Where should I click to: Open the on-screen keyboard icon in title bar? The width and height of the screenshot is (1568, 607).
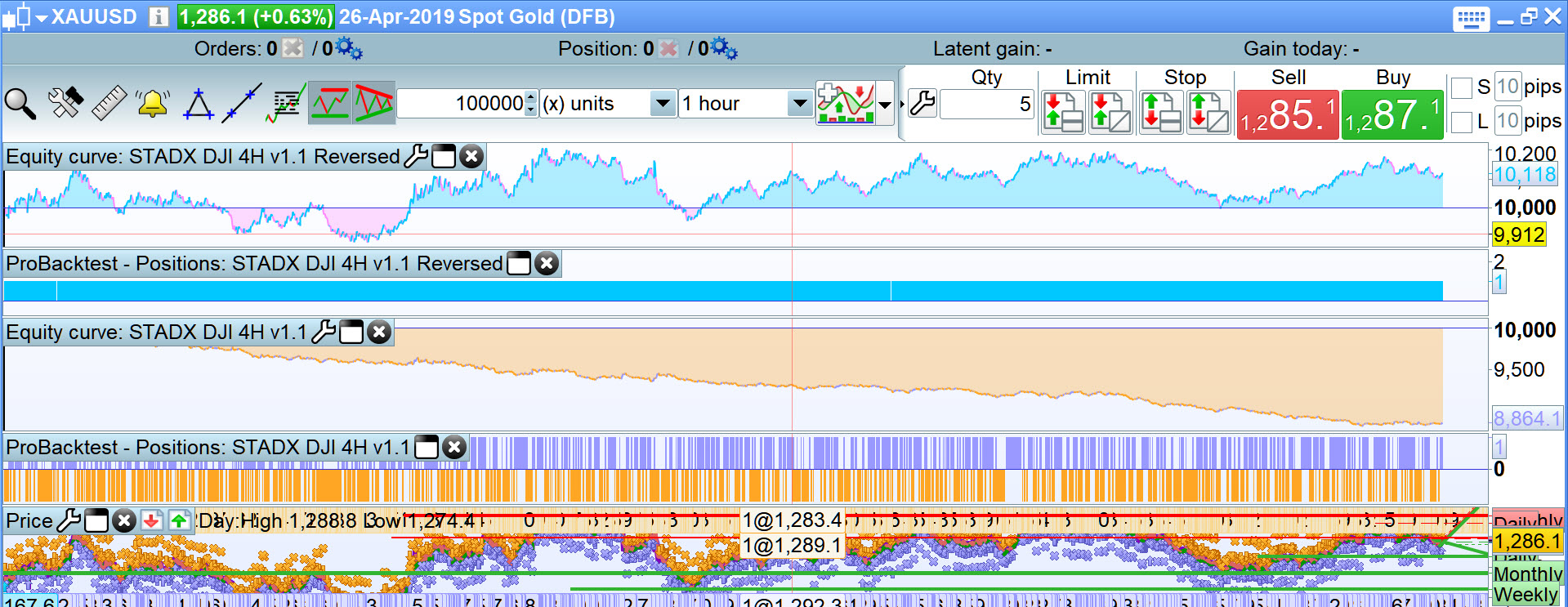(x=1471, y=18)
